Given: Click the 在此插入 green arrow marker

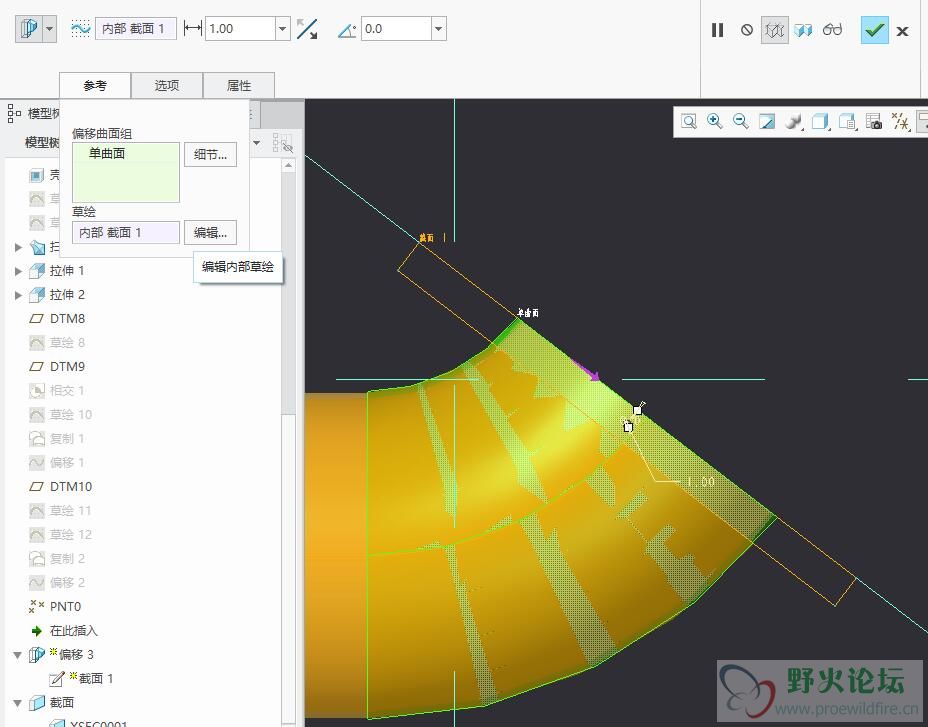Looking at the screenshot, I should pos(37,631).
